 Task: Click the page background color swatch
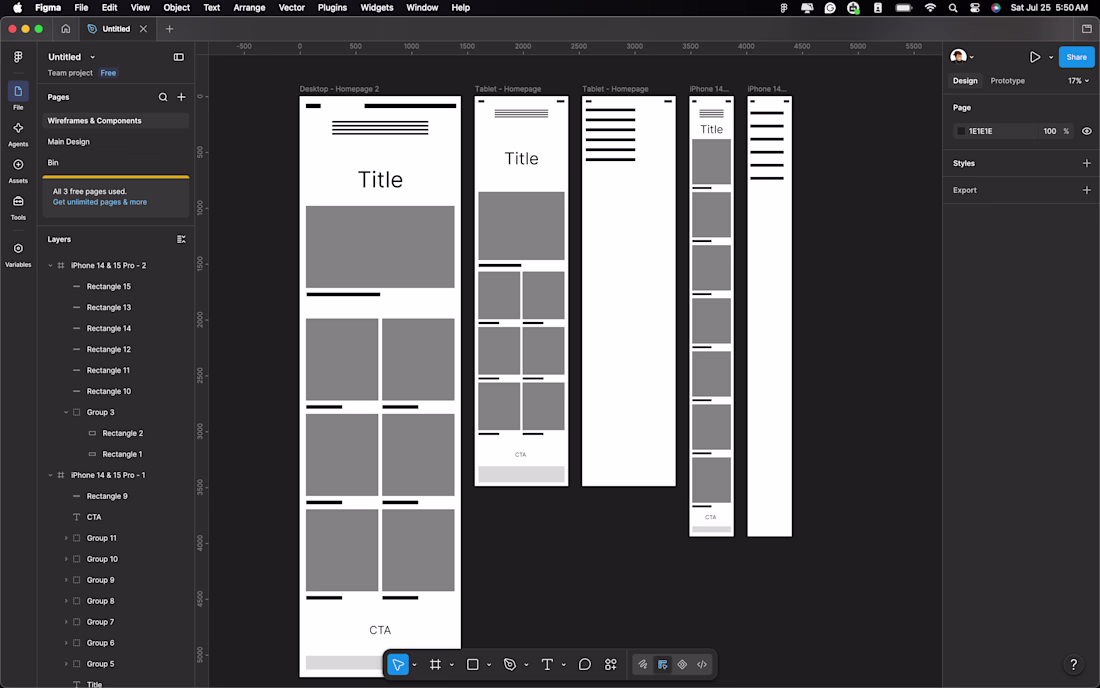point(960,131)
